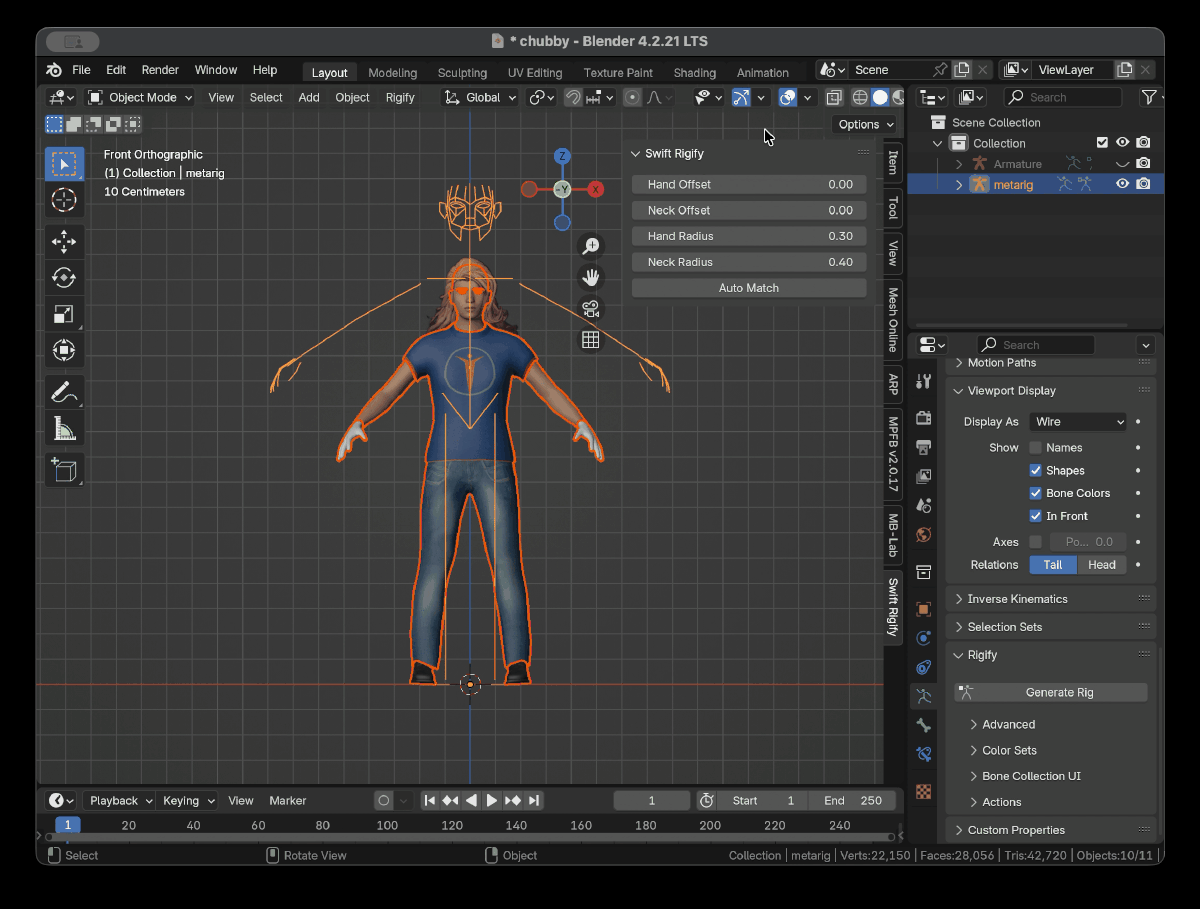The width and height of the screenshot is (1200, 909).
Task: Open the Playback popover
Action: coord(119,800)
